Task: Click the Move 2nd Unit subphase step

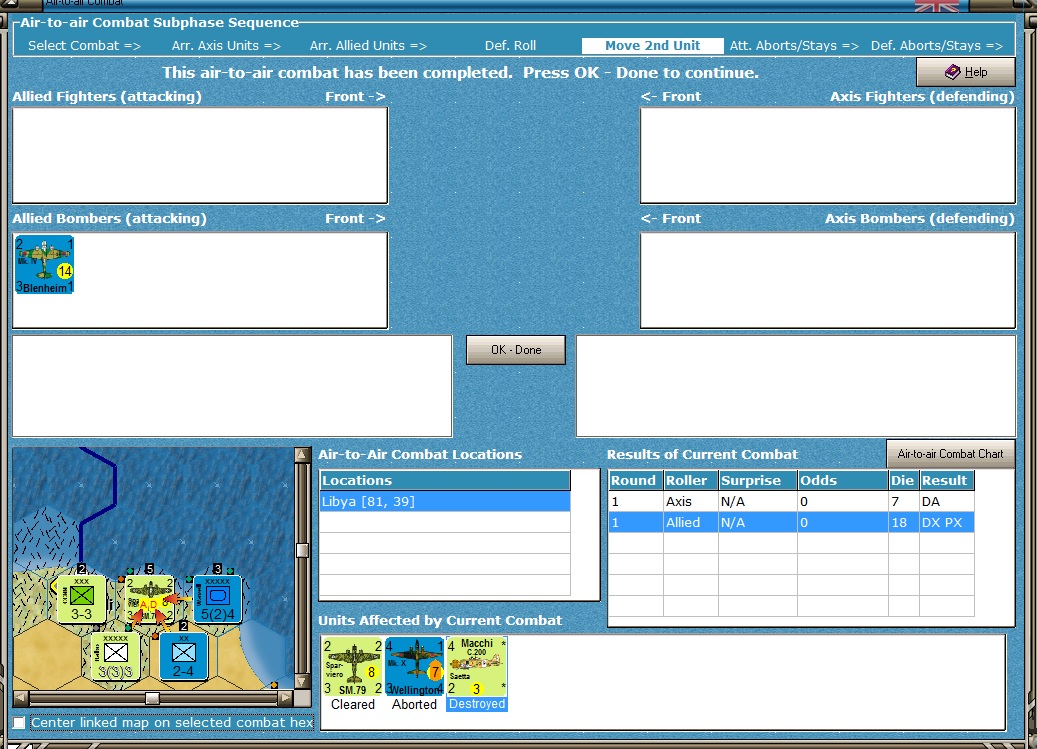Action: click(x=652, y=46)
